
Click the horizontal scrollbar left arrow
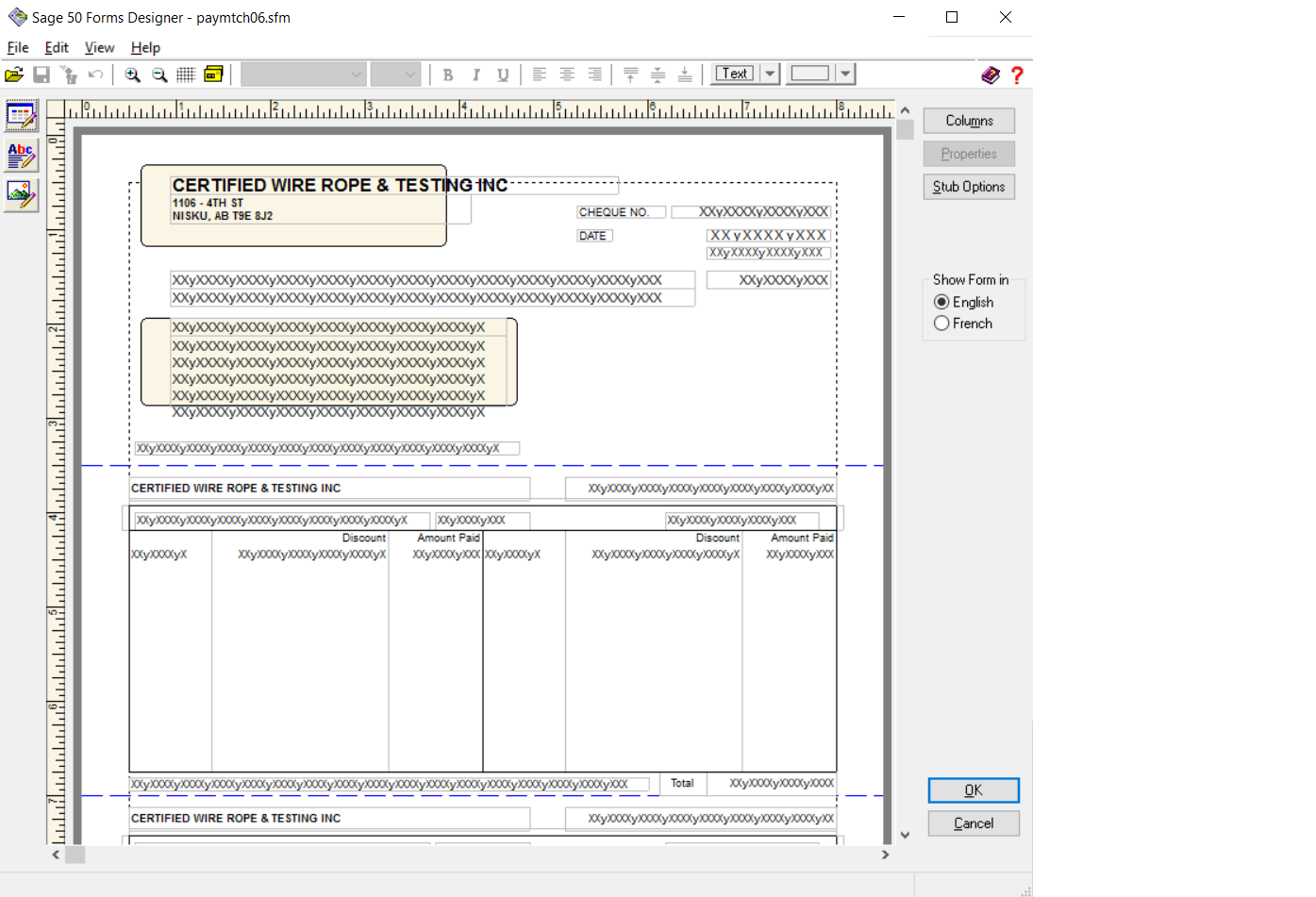[56, 855]
